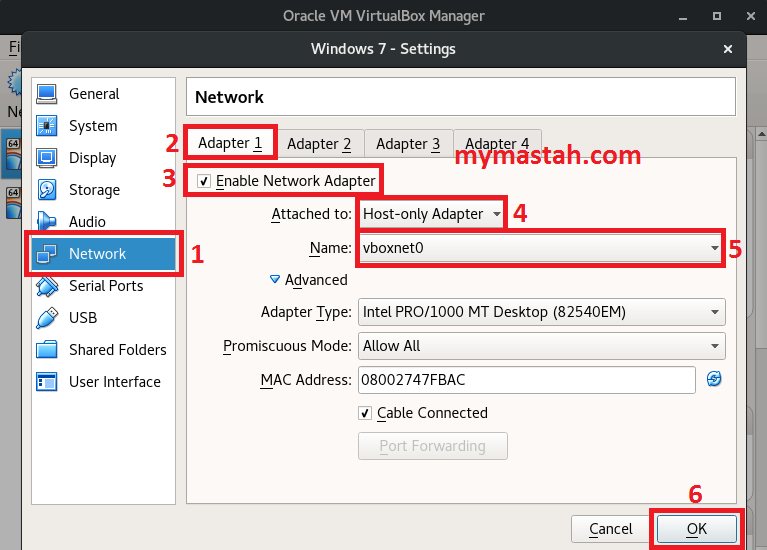
Task: Select the Audio speaker icon
Action: pos(46,222)
